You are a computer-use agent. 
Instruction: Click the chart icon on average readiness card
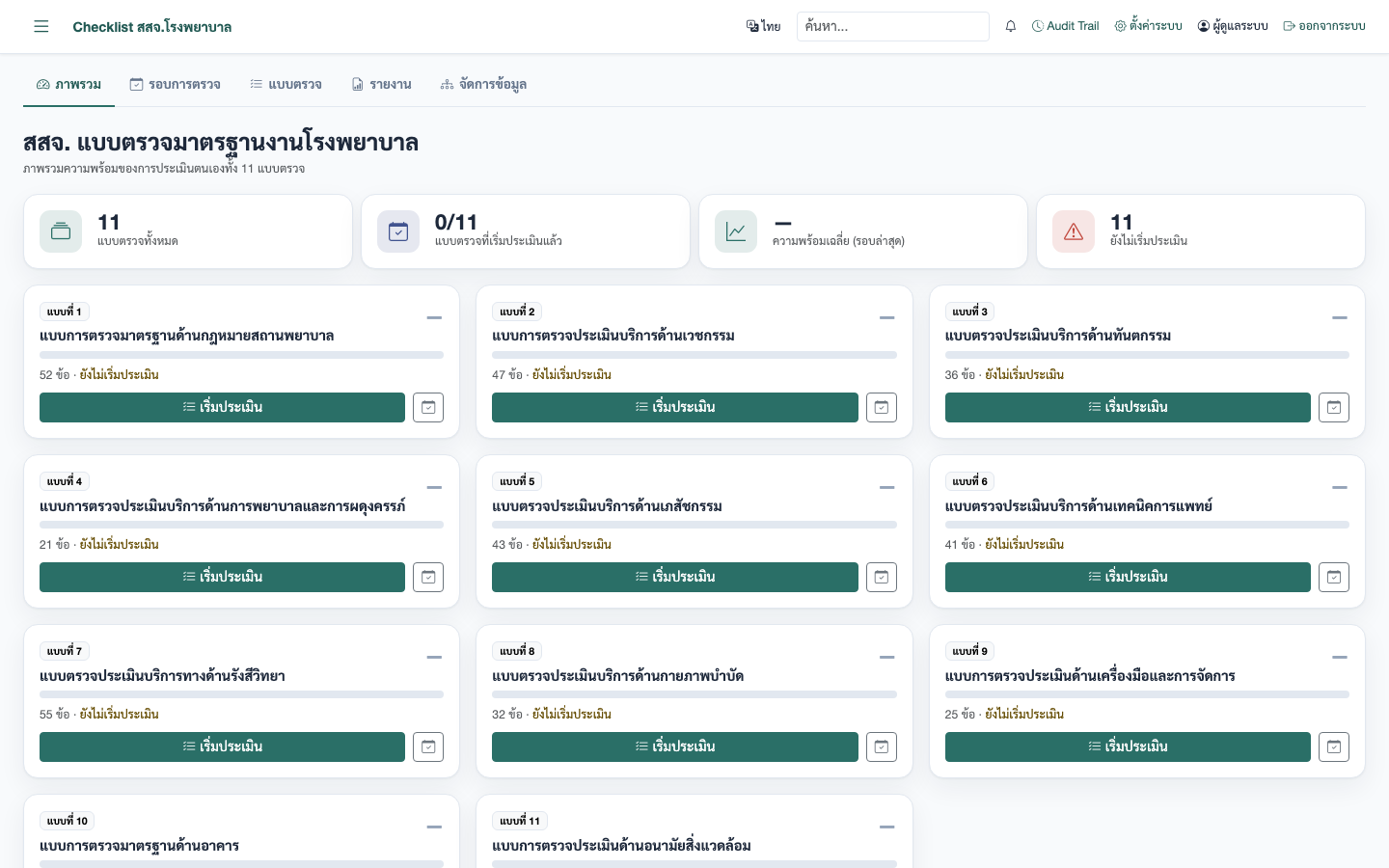tap(736, 231)
